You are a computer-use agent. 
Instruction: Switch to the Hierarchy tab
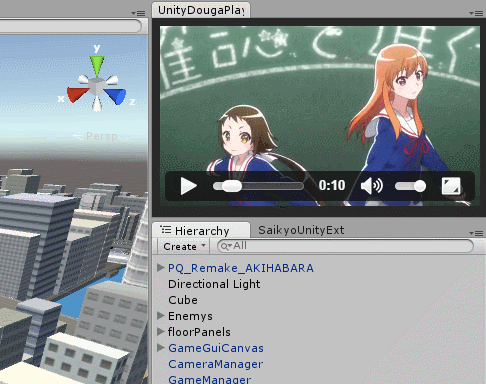point(201,230)
